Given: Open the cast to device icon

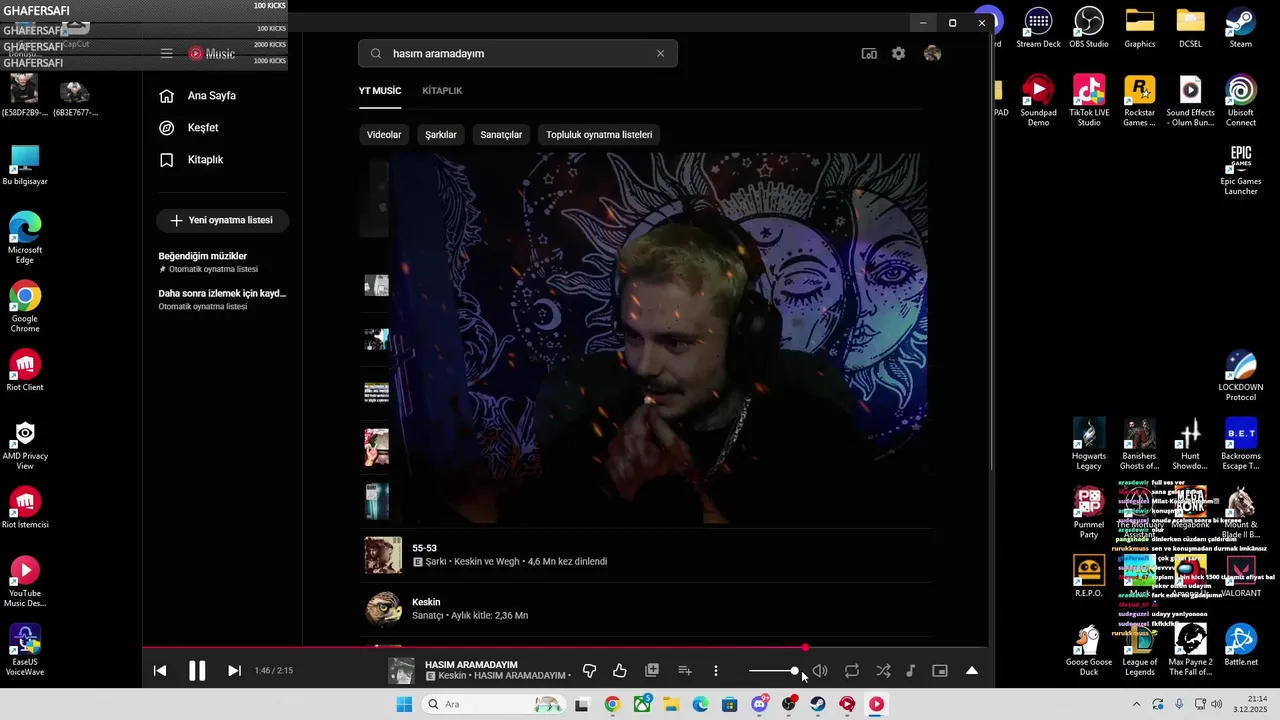Looking at the screenshot, I should coord(869,54).
